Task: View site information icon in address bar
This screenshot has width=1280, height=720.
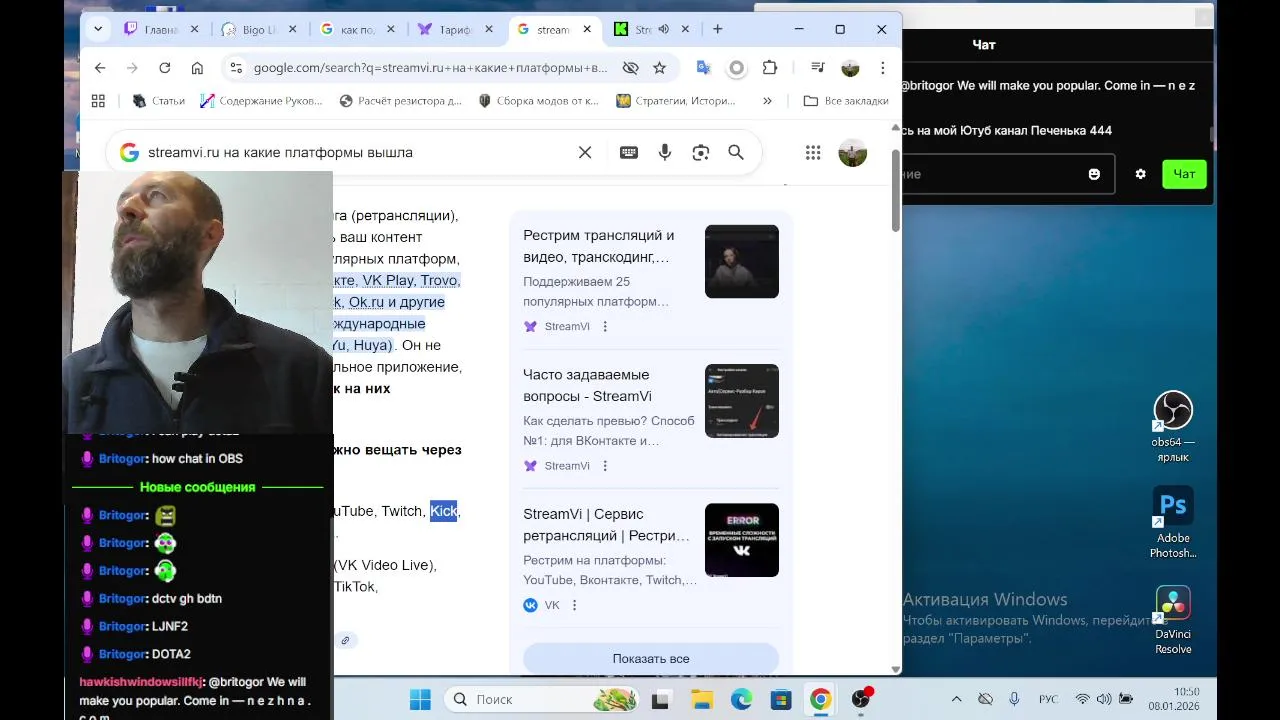Action: coord(236,68)
